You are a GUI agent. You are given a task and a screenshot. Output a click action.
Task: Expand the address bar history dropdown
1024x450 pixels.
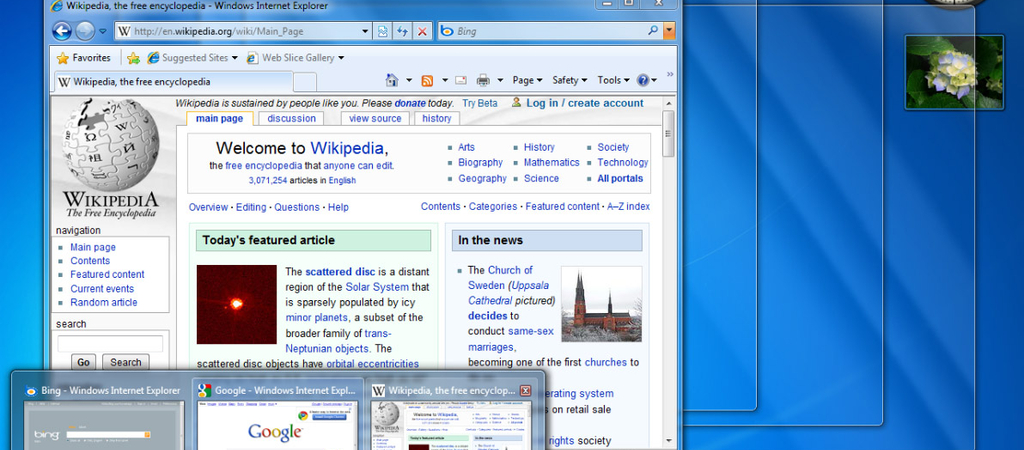[x=366, y=31]
